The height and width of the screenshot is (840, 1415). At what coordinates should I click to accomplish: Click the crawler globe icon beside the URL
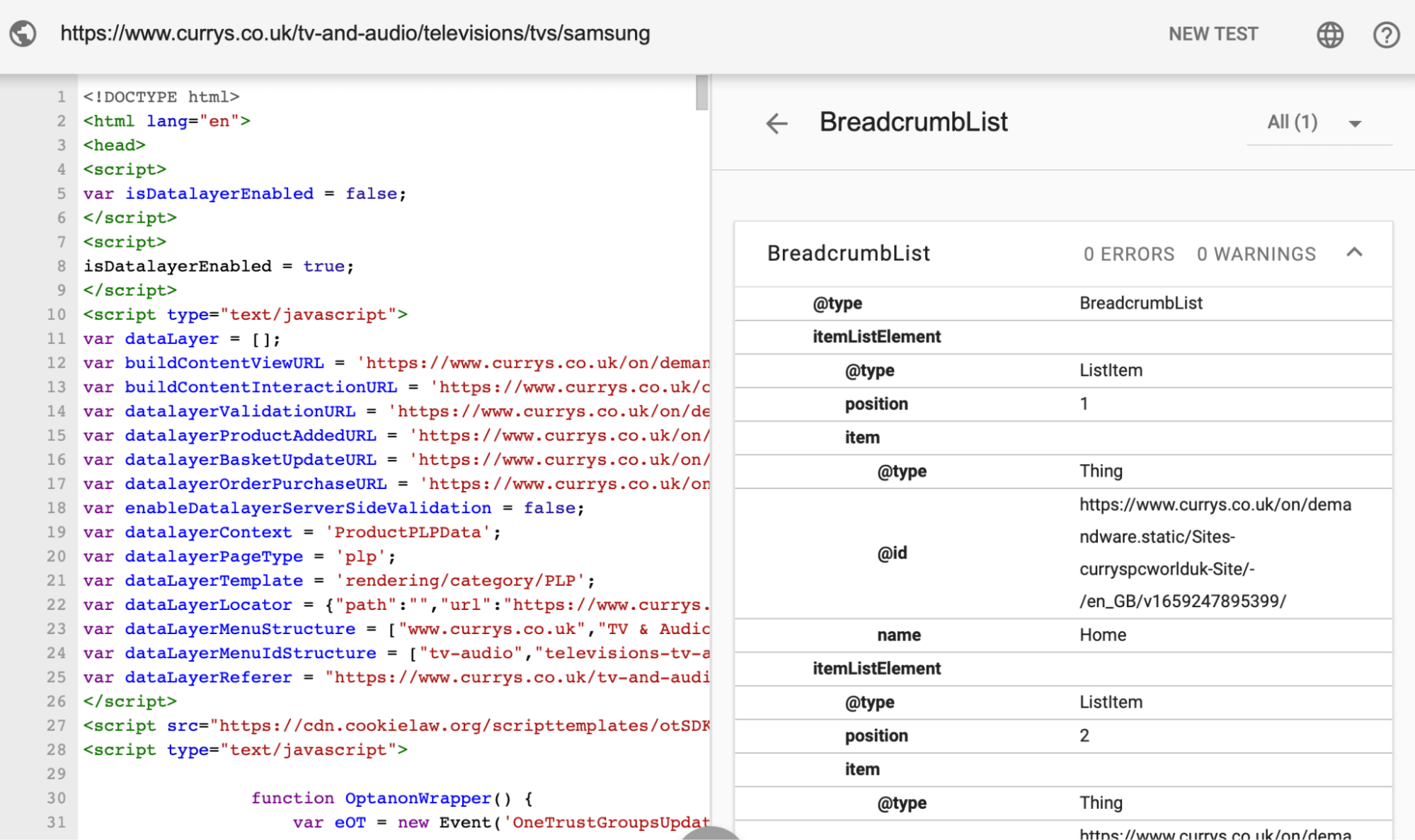coord(22,33)
